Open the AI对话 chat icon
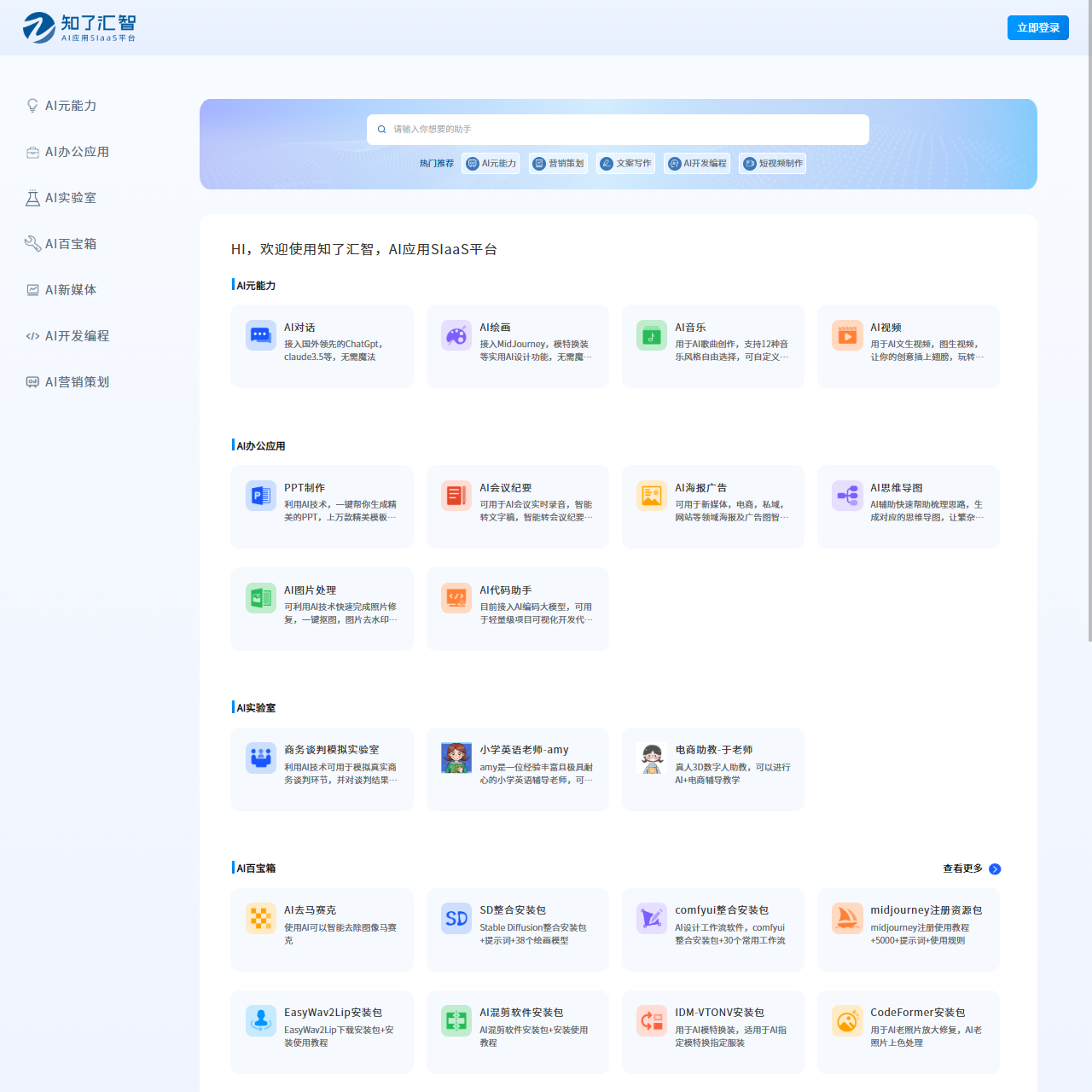1092x1092 pixels. (x=260, y=335)
